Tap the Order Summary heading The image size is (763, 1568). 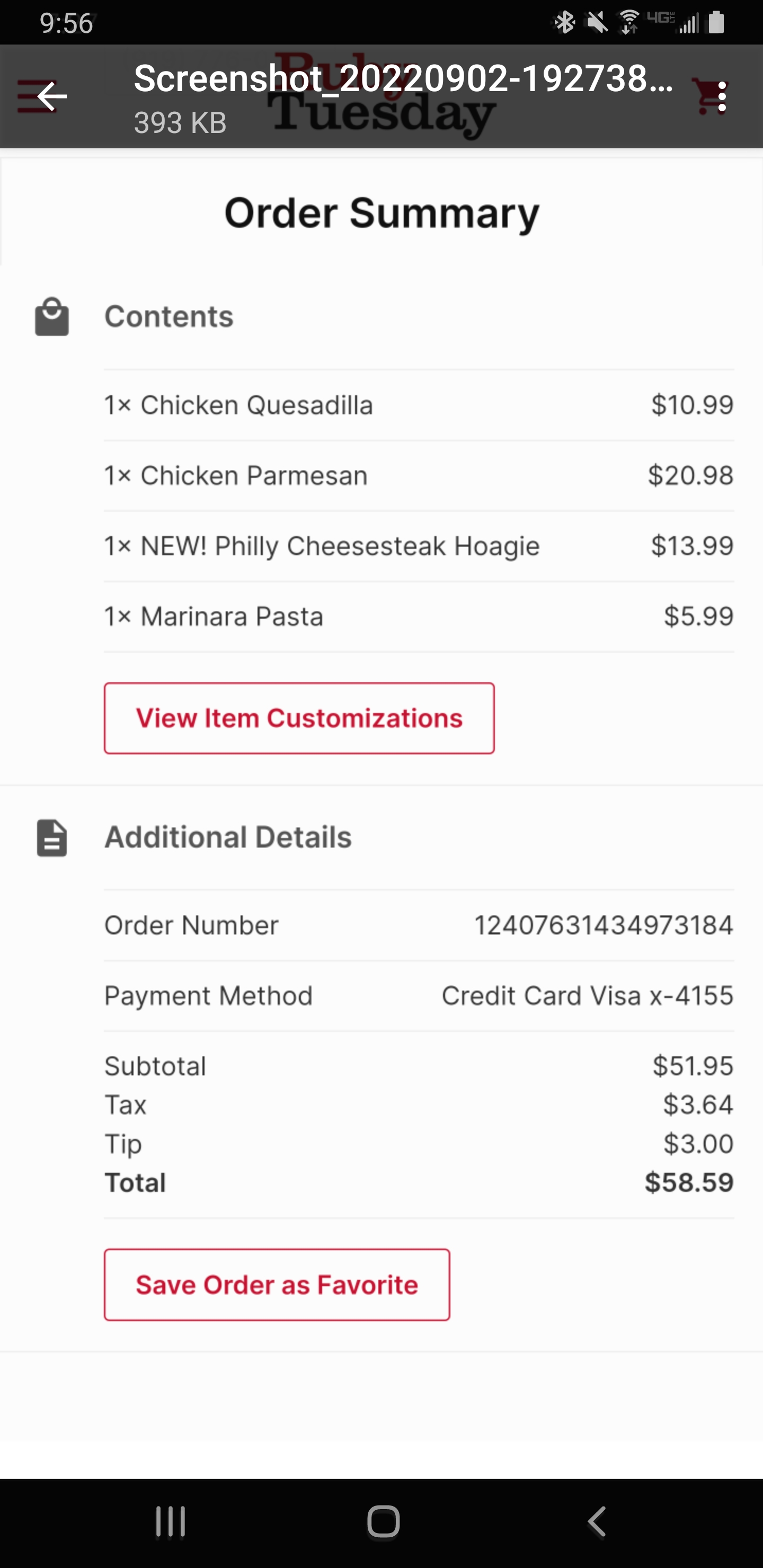tap(382, 213)
